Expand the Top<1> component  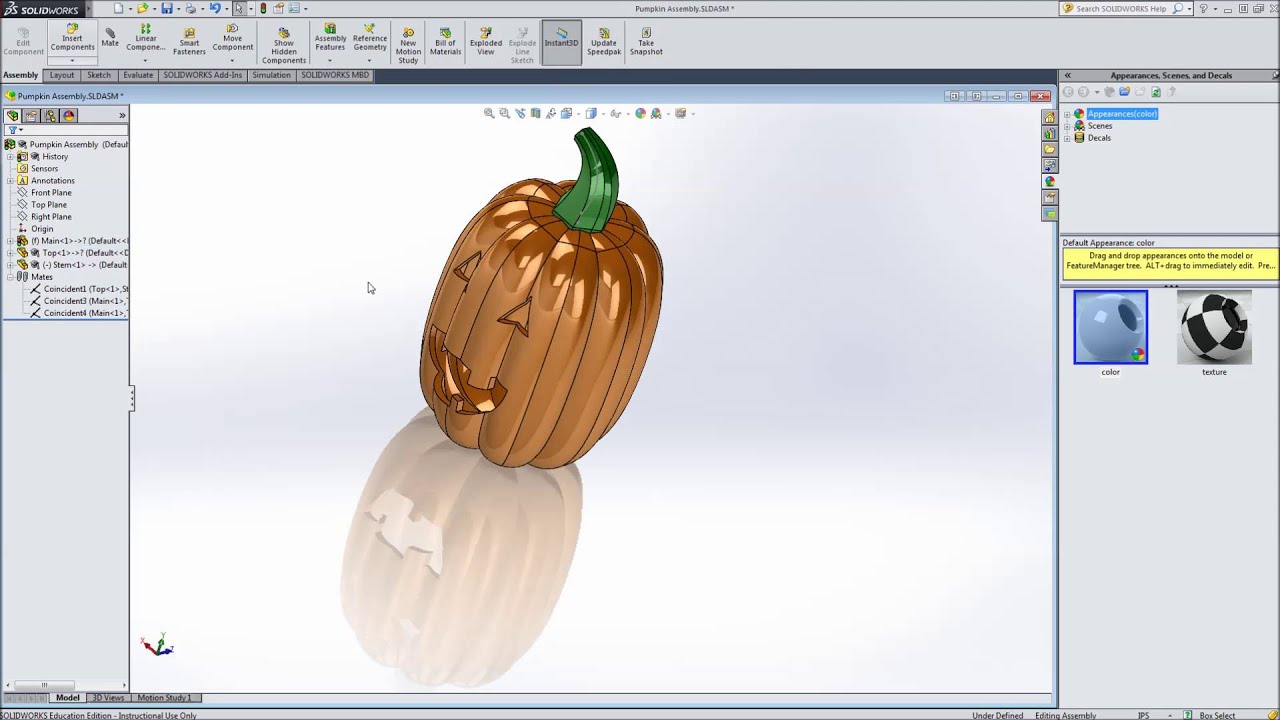click(x=10, y=253)
